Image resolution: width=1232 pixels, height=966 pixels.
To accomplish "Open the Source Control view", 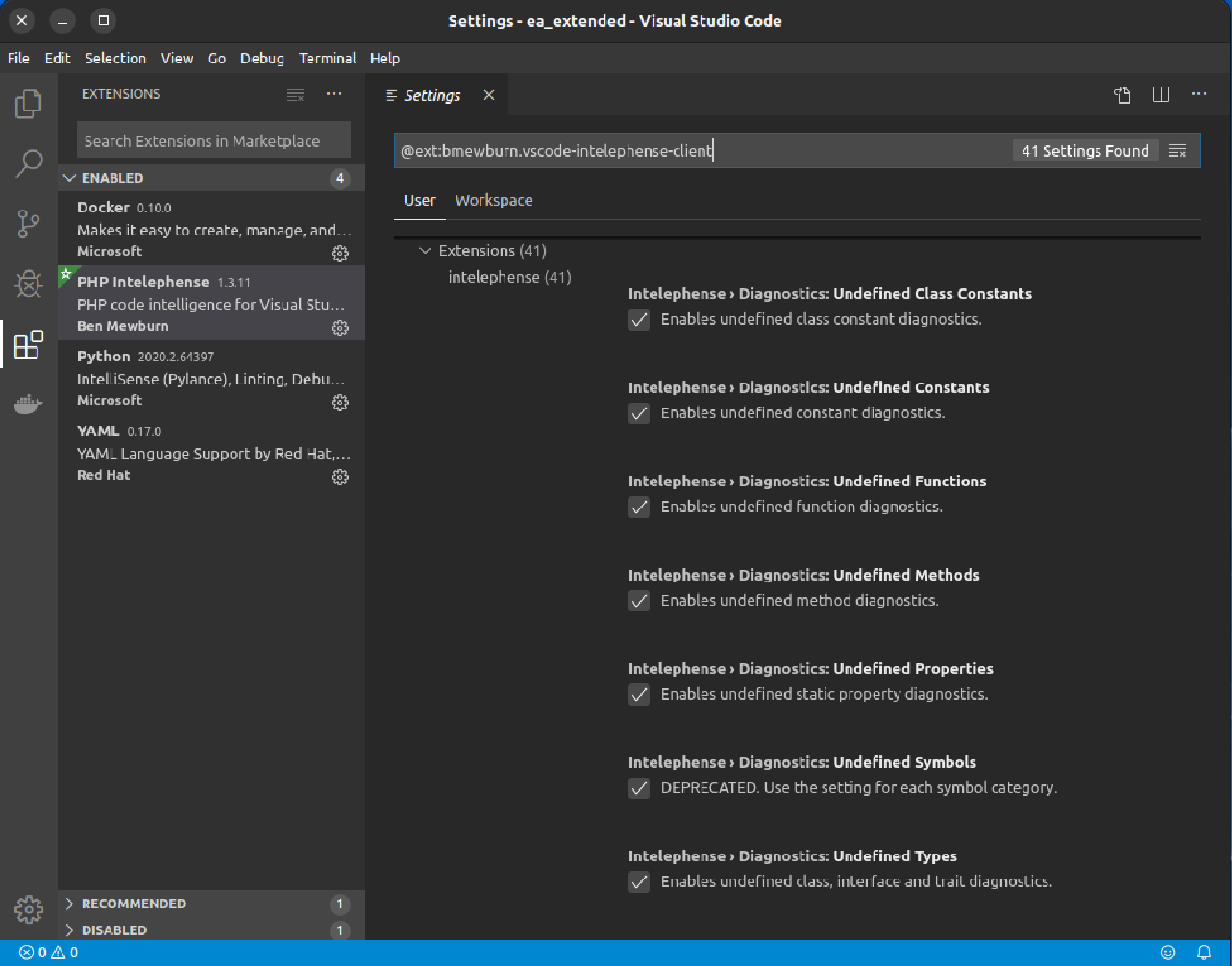I will [x=29, y=224].
